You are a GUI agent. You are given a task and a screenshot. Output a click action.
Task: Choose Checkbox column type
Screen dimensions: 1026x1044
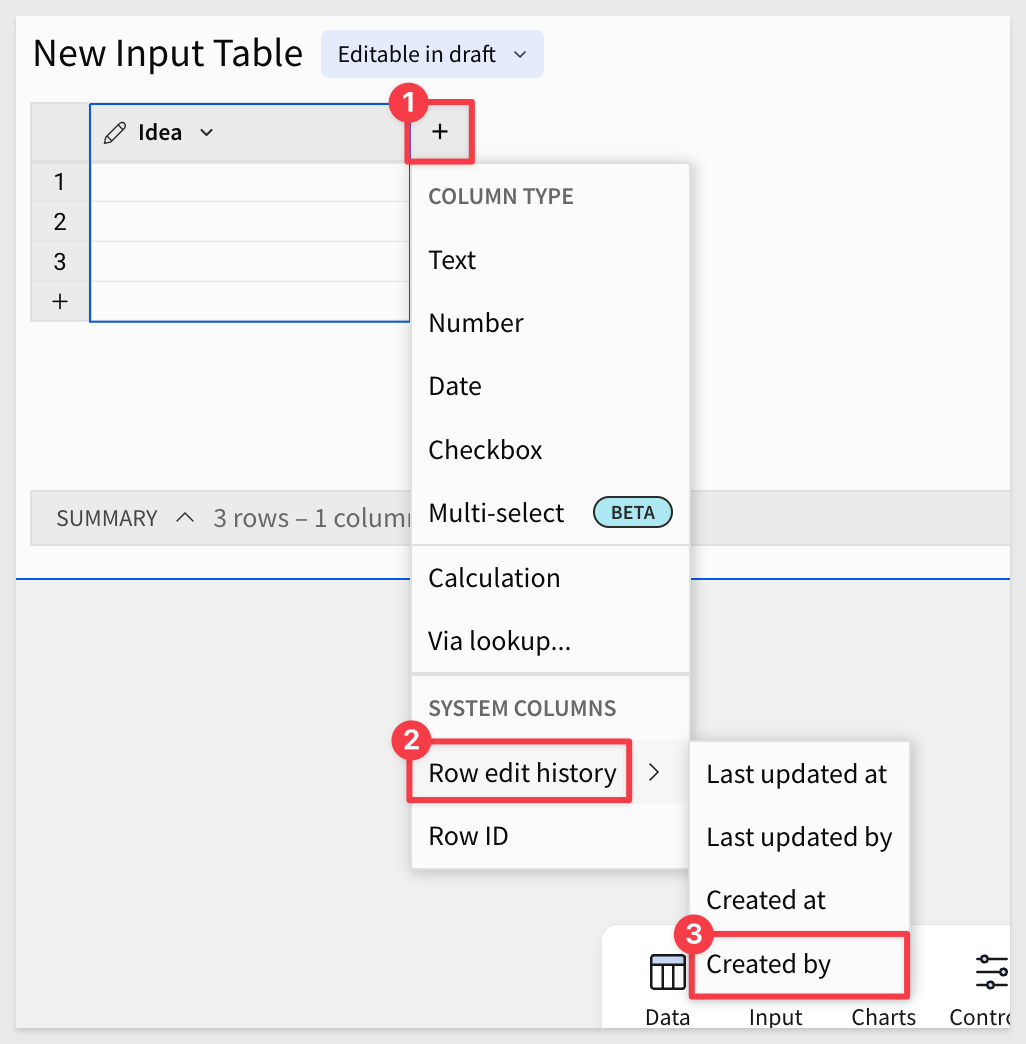[x=550, y=450]
